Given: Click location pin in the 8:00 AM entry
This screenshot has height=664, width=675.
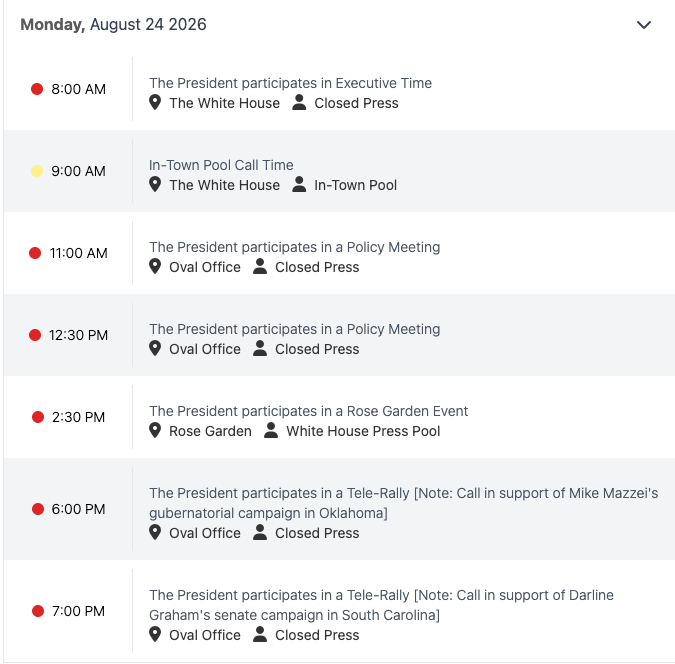Looking at the screenshot, I should click(x=155, y=102).
